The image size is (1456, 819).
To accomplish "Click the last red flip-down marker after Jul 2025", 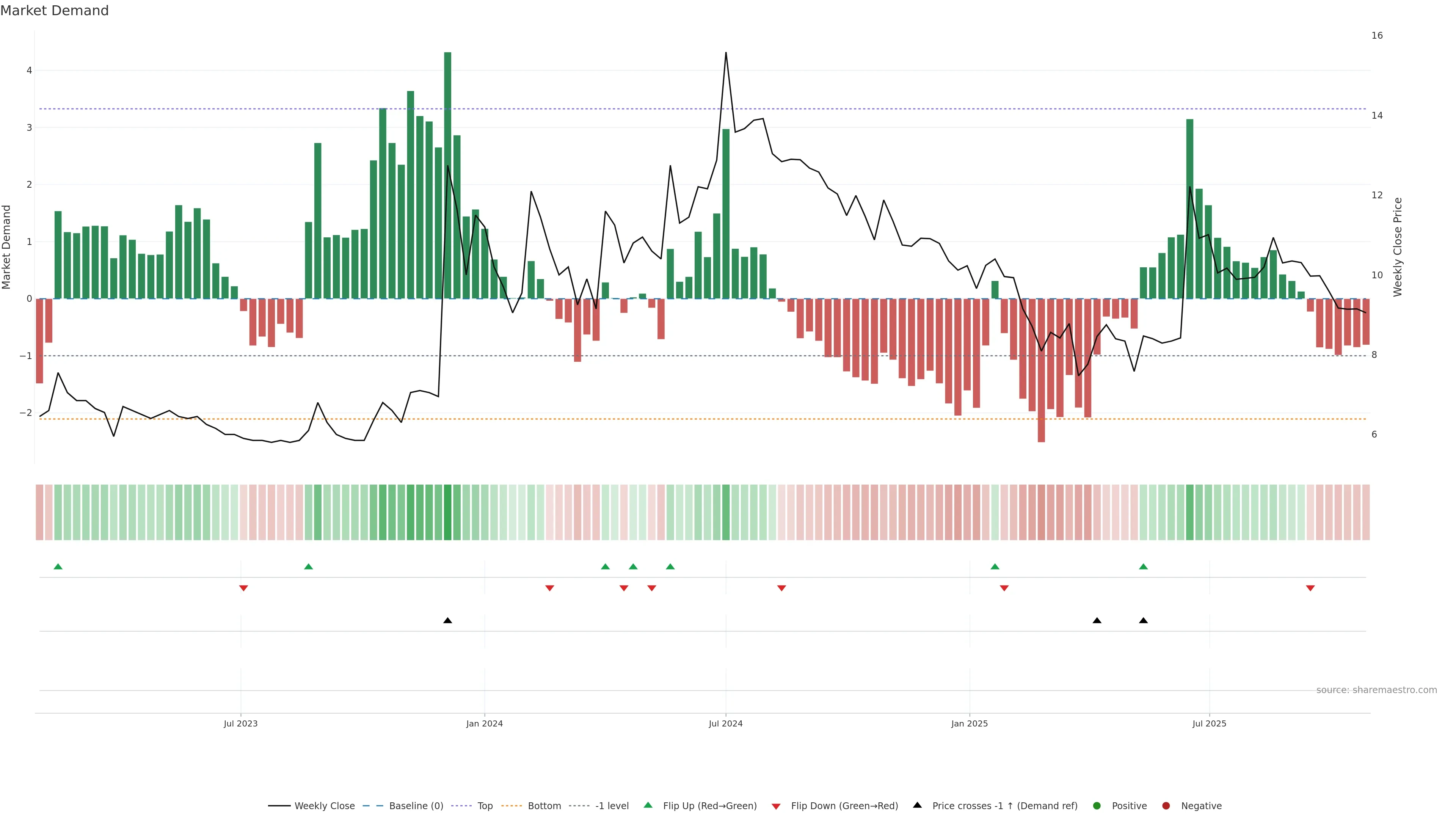I will click(1310, 588).
